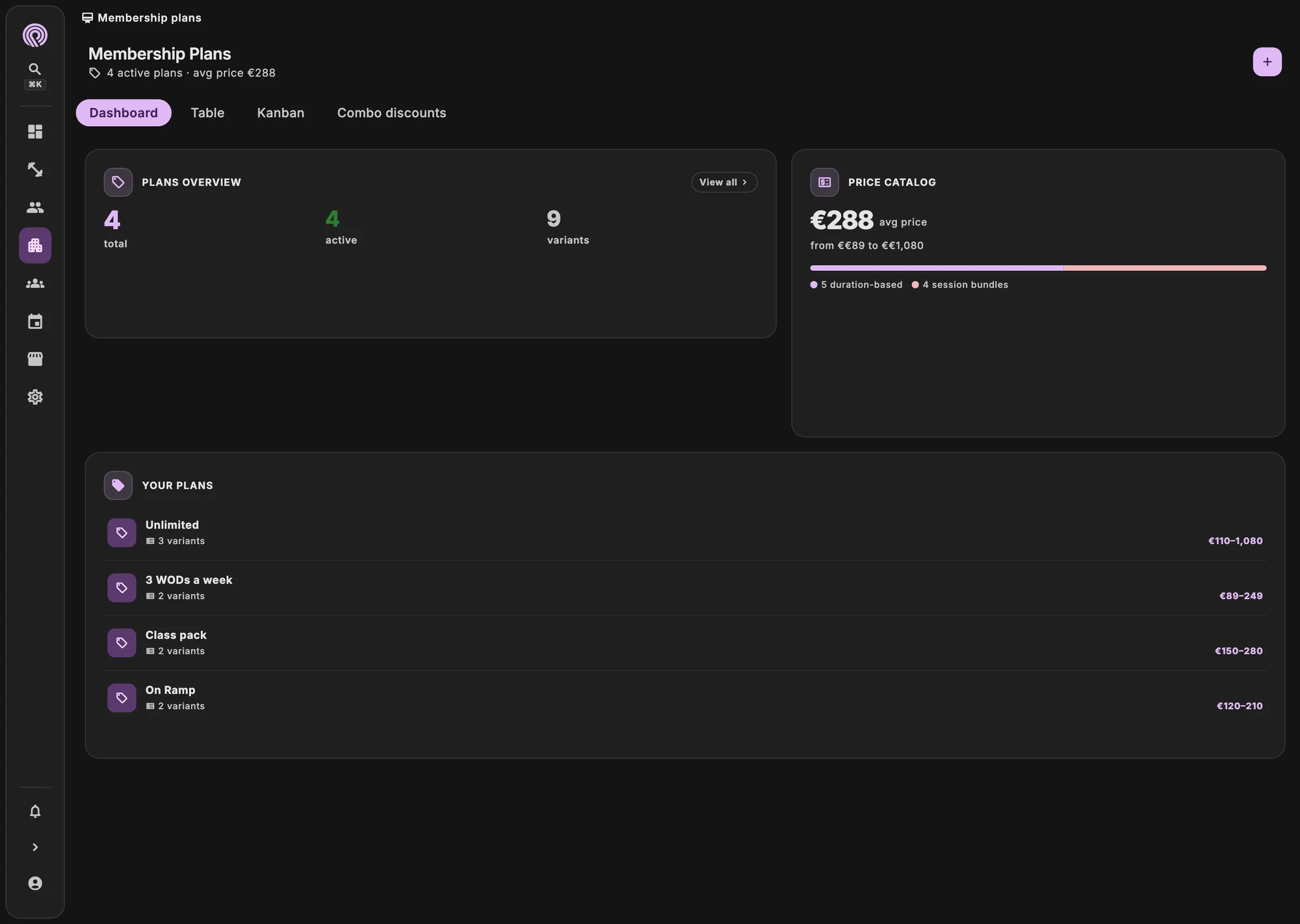Click the tag icon beside 3 WODs a week
The height and width of the screenshot is (924, 1300).
point(122,588)
